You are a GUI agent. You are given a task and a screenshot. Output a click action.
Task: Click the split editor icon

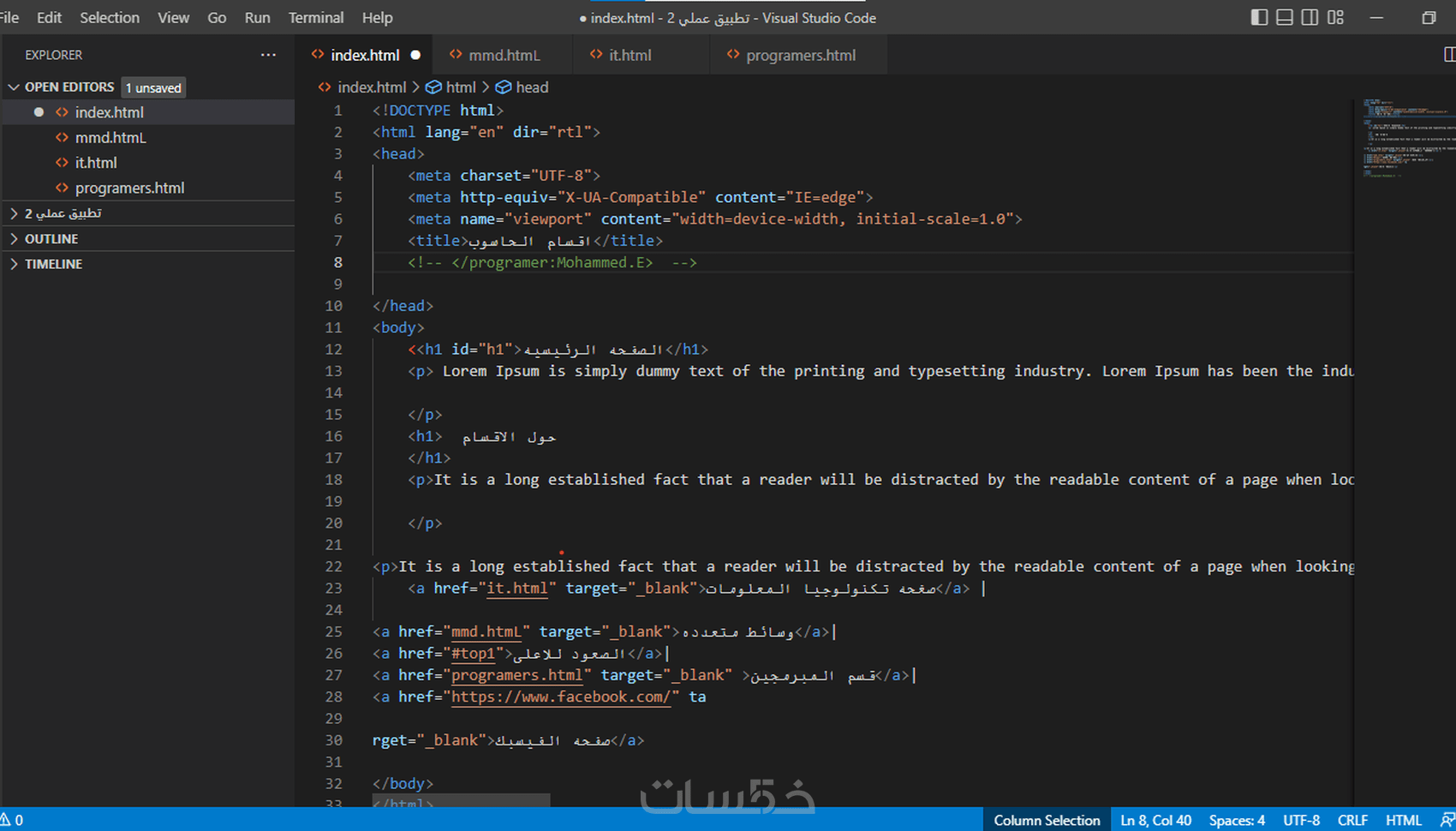point(1448,55)
